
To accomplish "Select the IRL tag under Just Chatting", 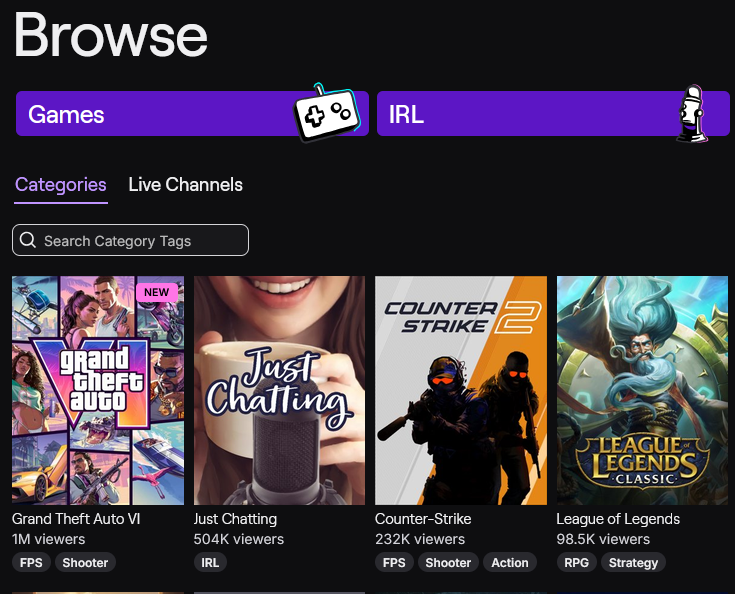I will (x=210, y=563).
